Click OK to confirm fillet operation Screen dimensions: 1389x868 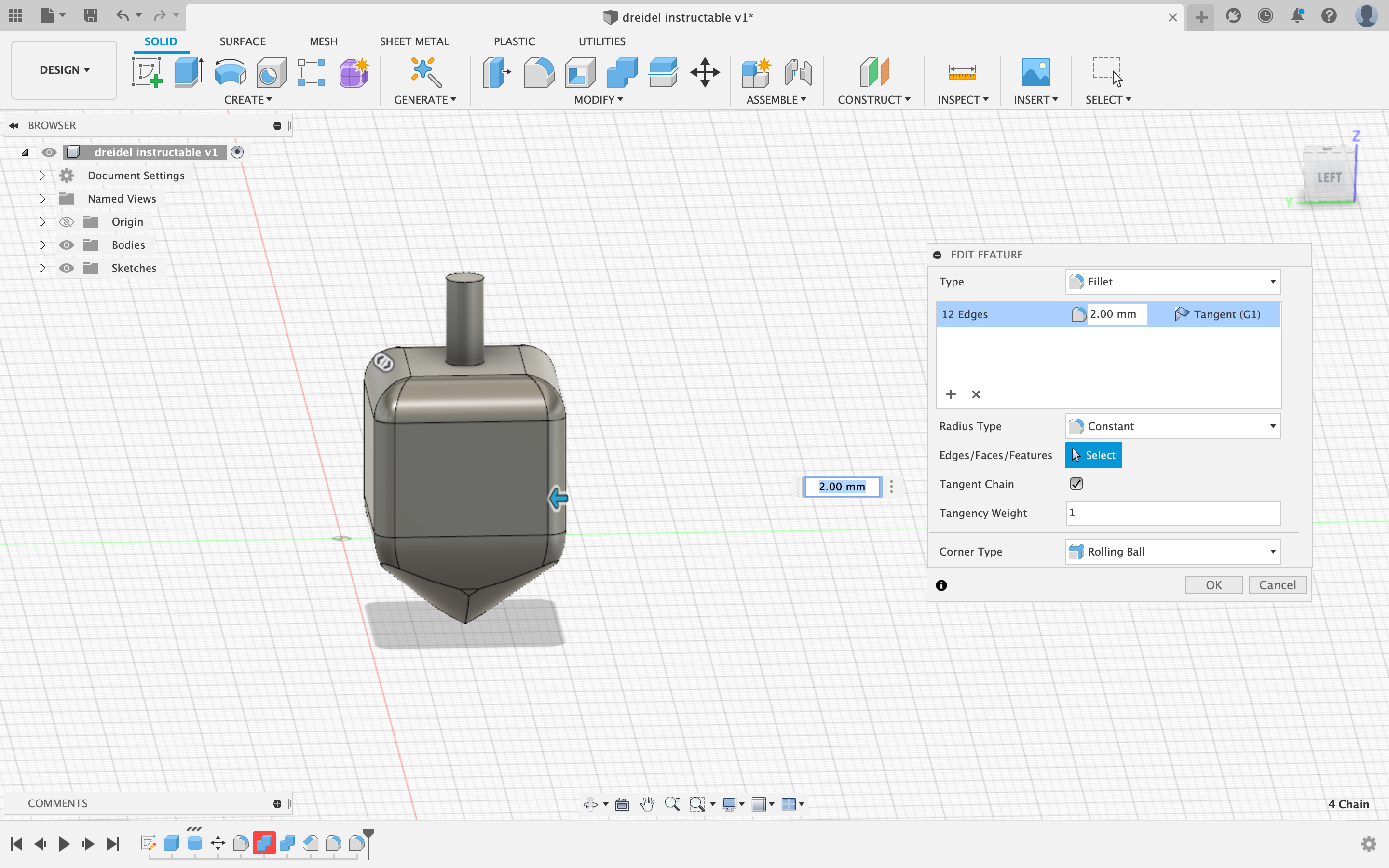click(1215, 584)
